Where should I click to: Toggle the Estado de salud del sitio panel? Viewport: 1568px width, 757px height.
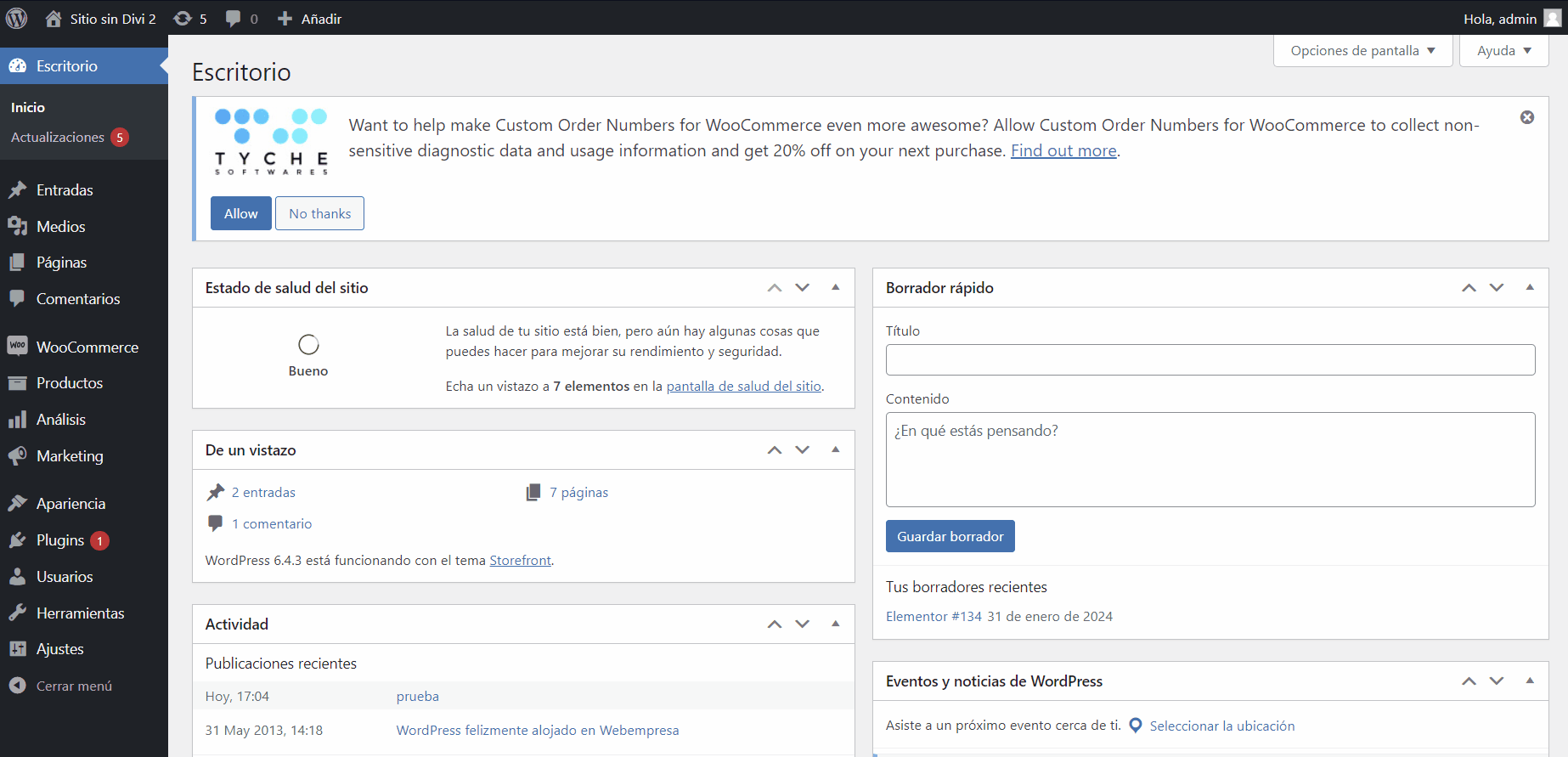pyautogui.click(x=836, y=288)
